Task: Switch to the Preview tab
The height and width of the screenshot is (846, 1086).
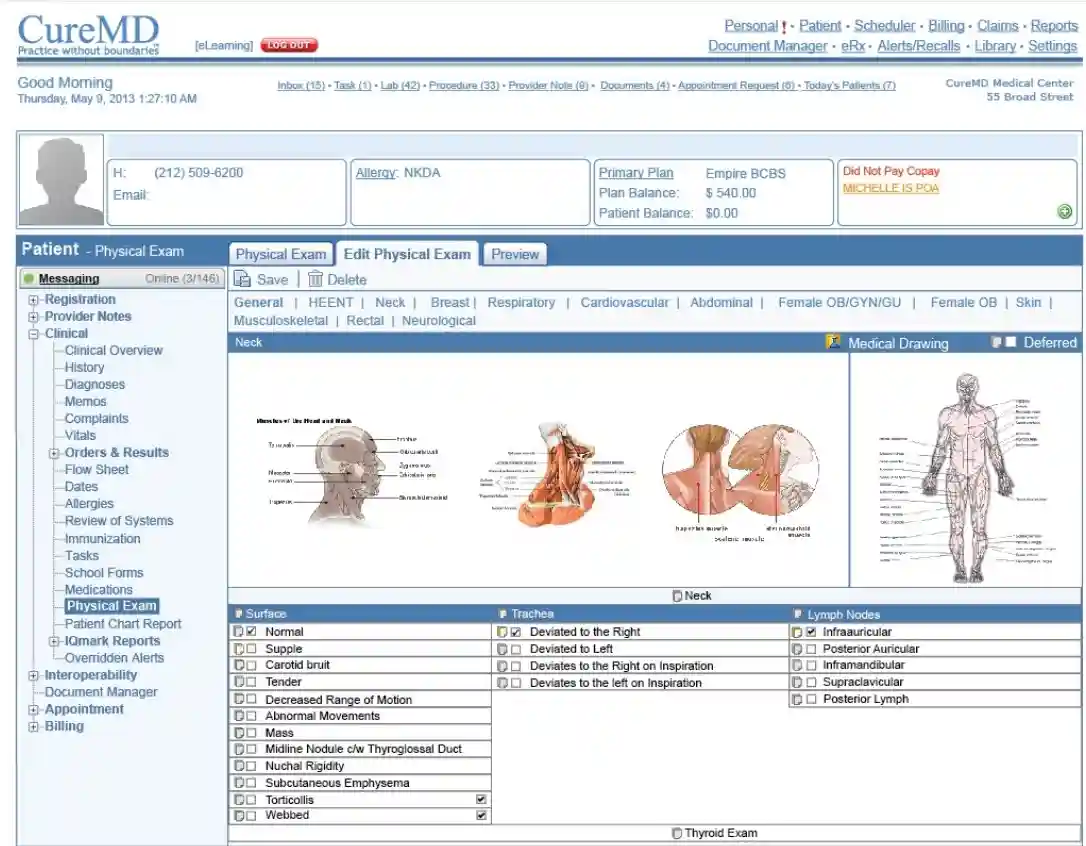Action: tap(514, 254)
